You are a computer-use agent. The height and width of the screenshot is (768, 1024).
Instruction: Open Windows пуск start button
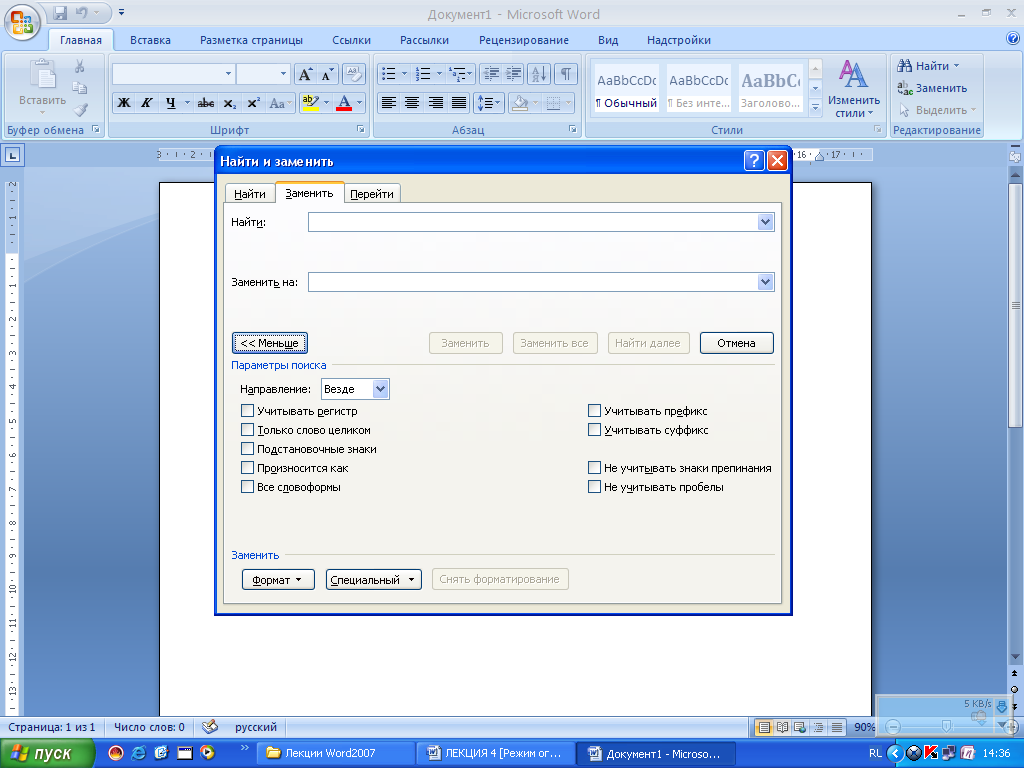(x=47, y=754)
